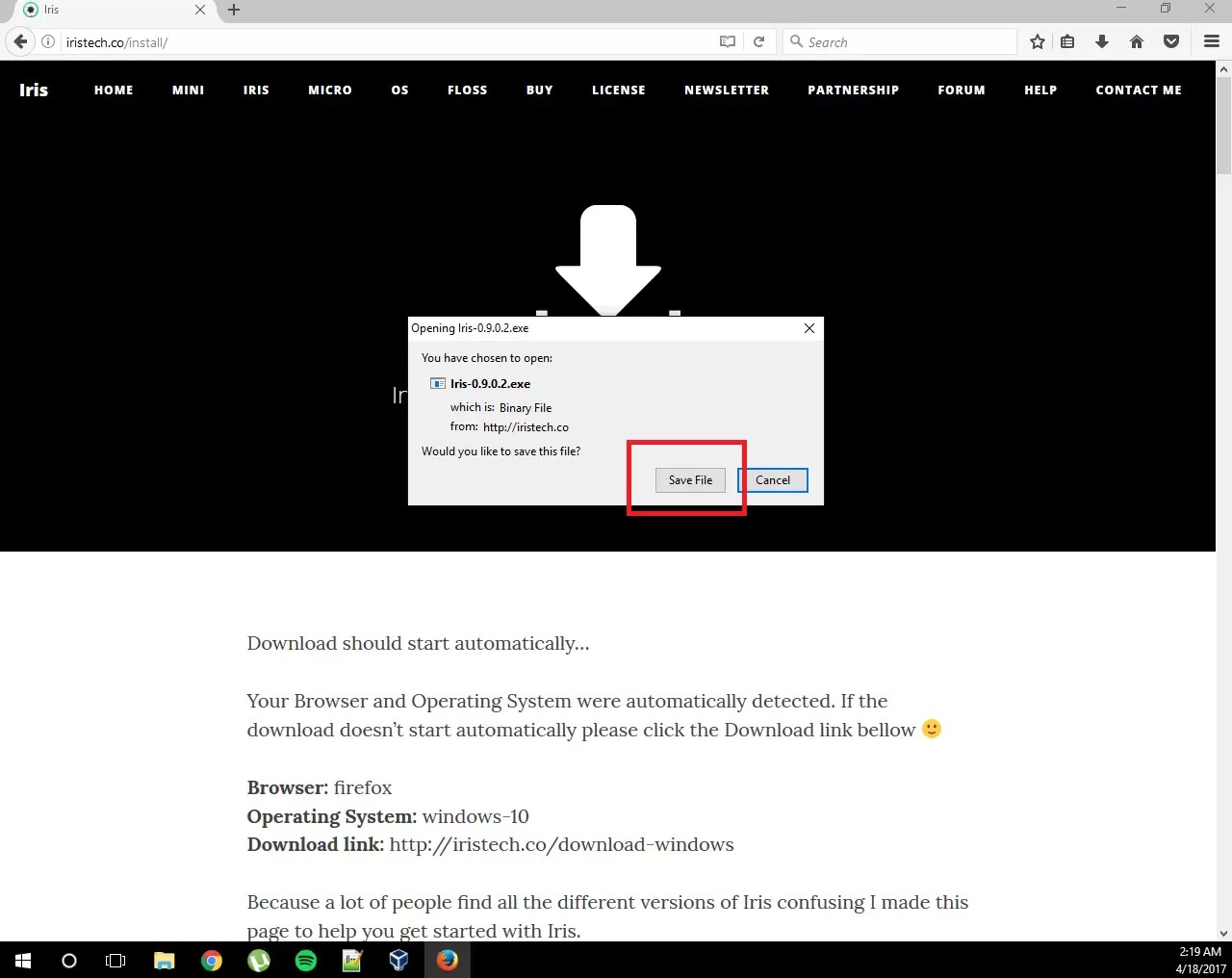This screenshot has width=1232, height=978.
Task: Click the 'http://iristech.co' source text
Action: pos(526,427)
